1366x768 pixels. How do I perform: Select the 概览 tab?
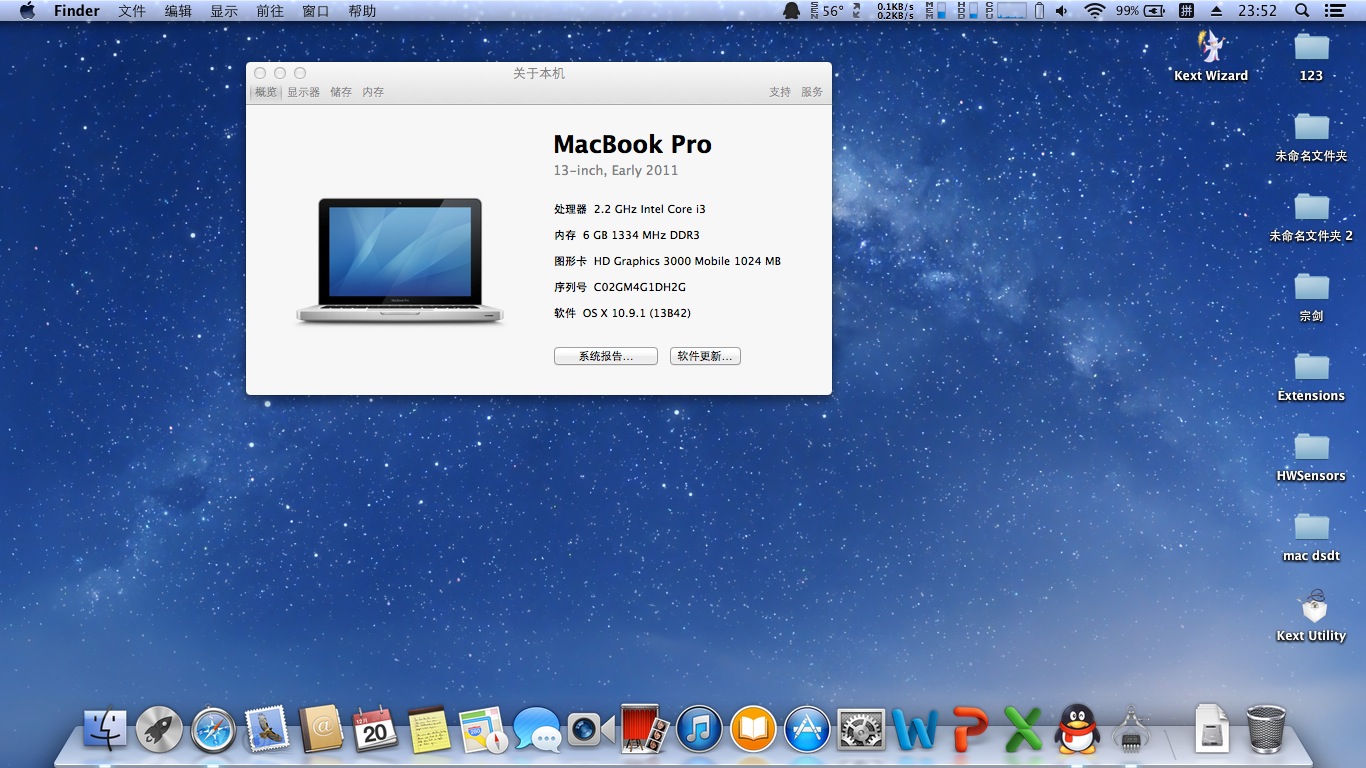265,92
